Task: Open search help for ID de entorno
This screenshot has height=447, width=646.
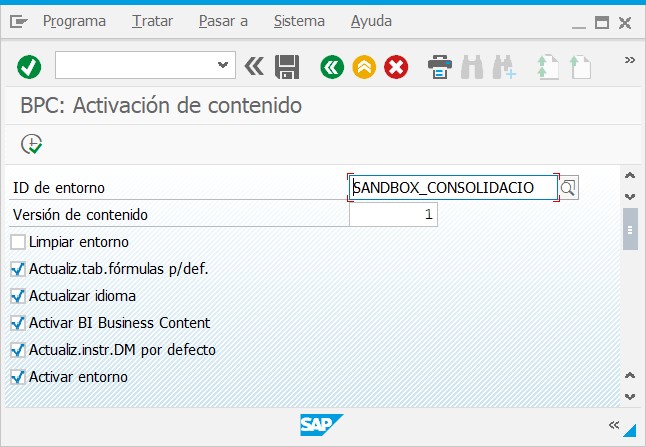Action: coord(569,187)
